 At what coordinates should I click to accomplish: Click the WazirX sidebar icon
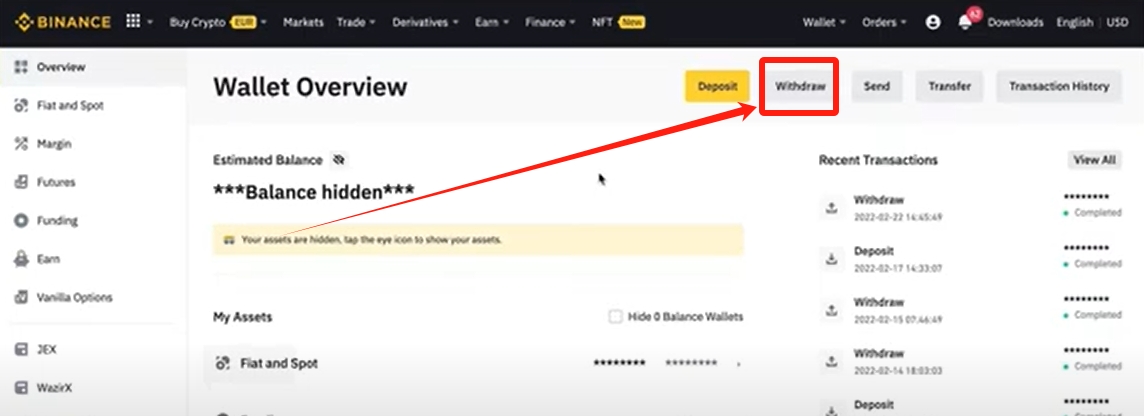click(x=21, y=388)
